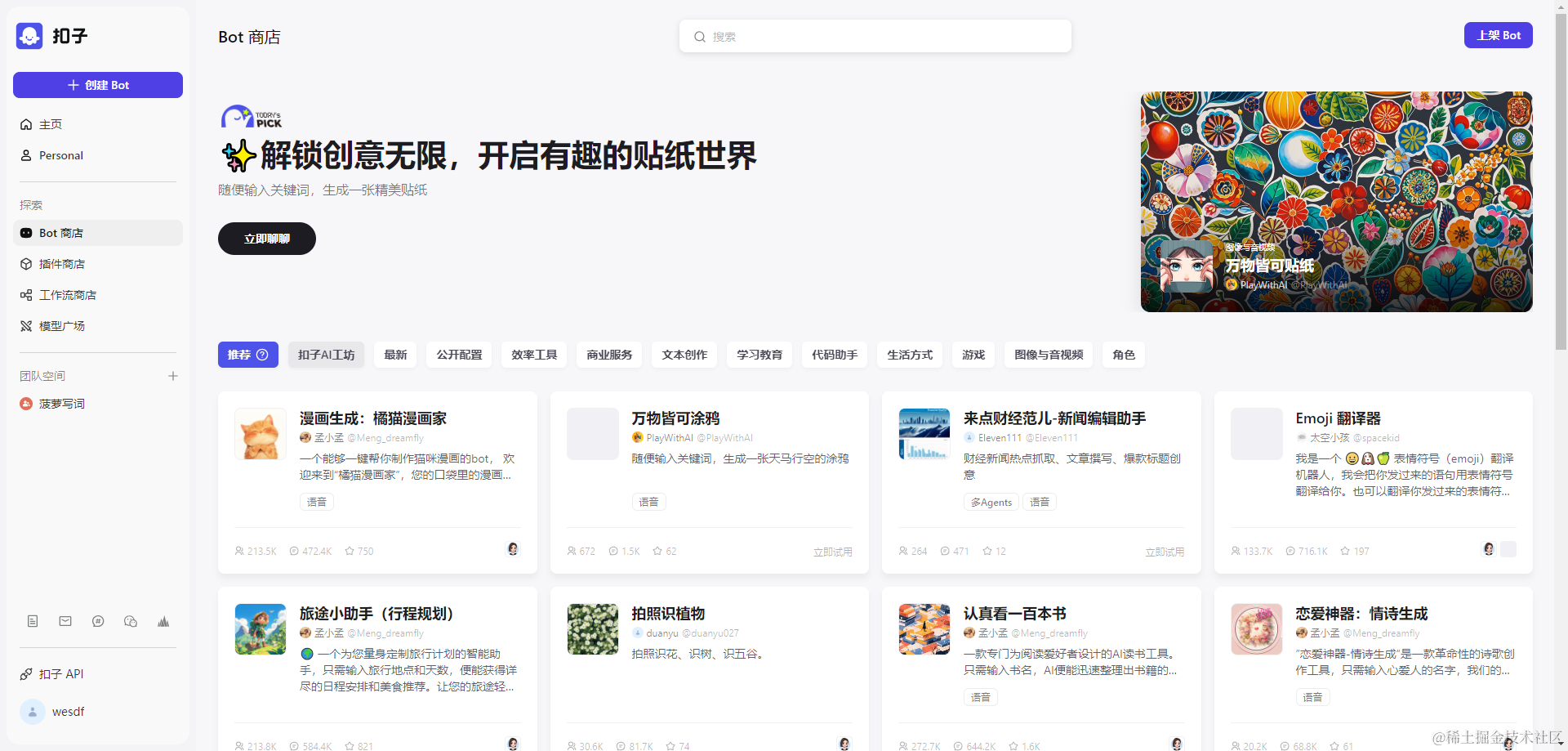The width and height of the screenshot is (1568, 751).
Task: Click author 太空小孩 on Emoji 翻译器 card
Action: click(1330, 438)
